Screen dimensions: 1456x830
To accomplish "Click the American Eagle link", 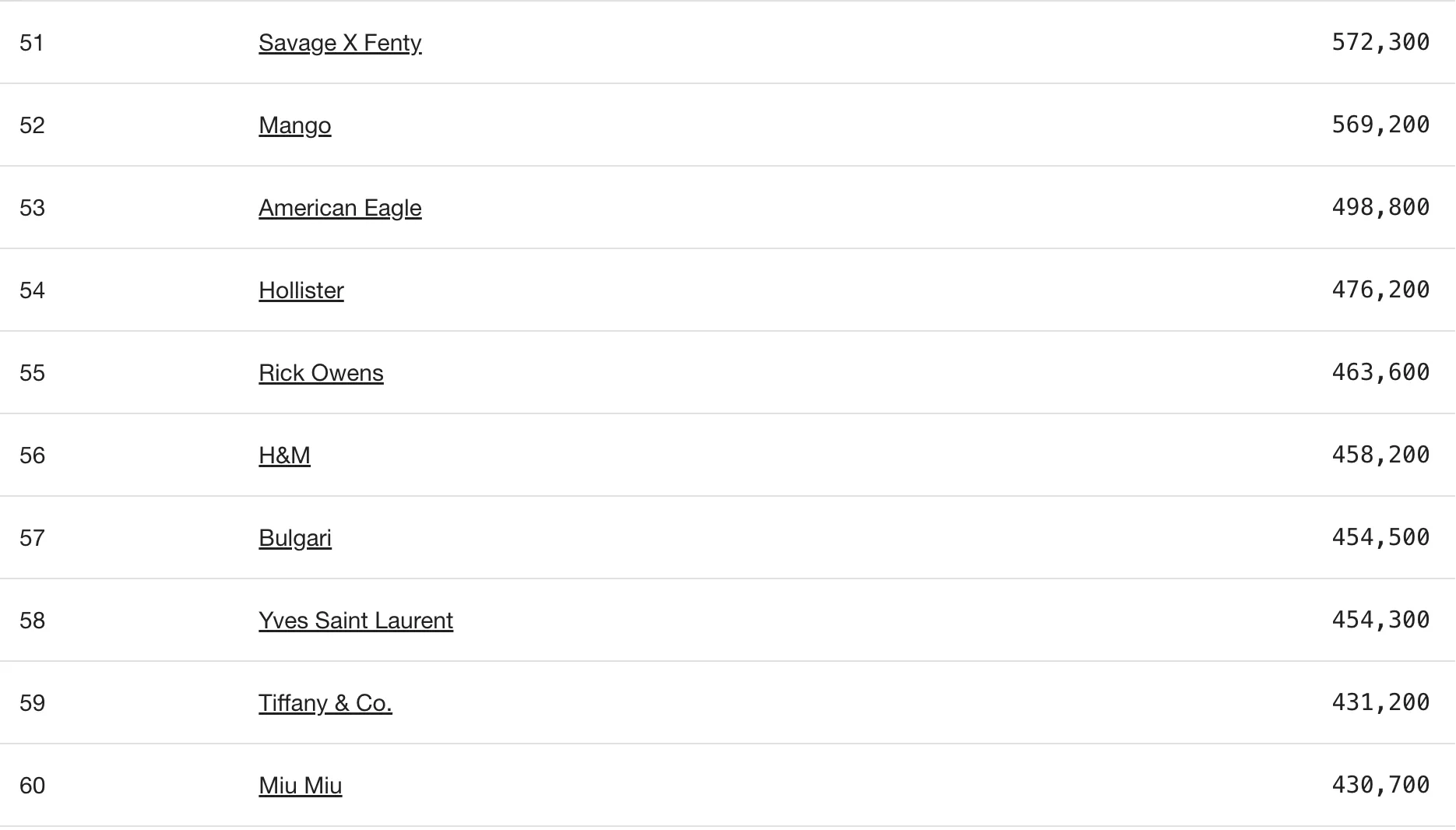I will [x=340, y=208].
